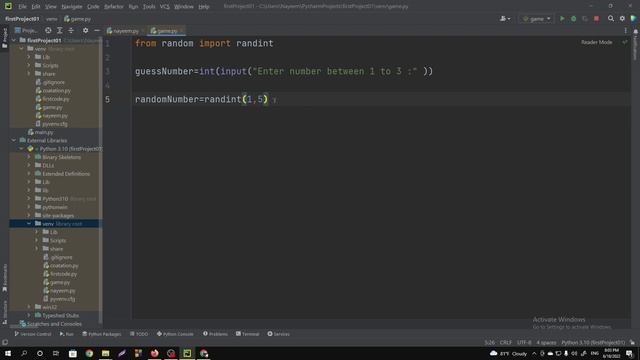
Task: Click caret position 5:26 in status bar
Action: pyautogui.click(x=489, y=342)
